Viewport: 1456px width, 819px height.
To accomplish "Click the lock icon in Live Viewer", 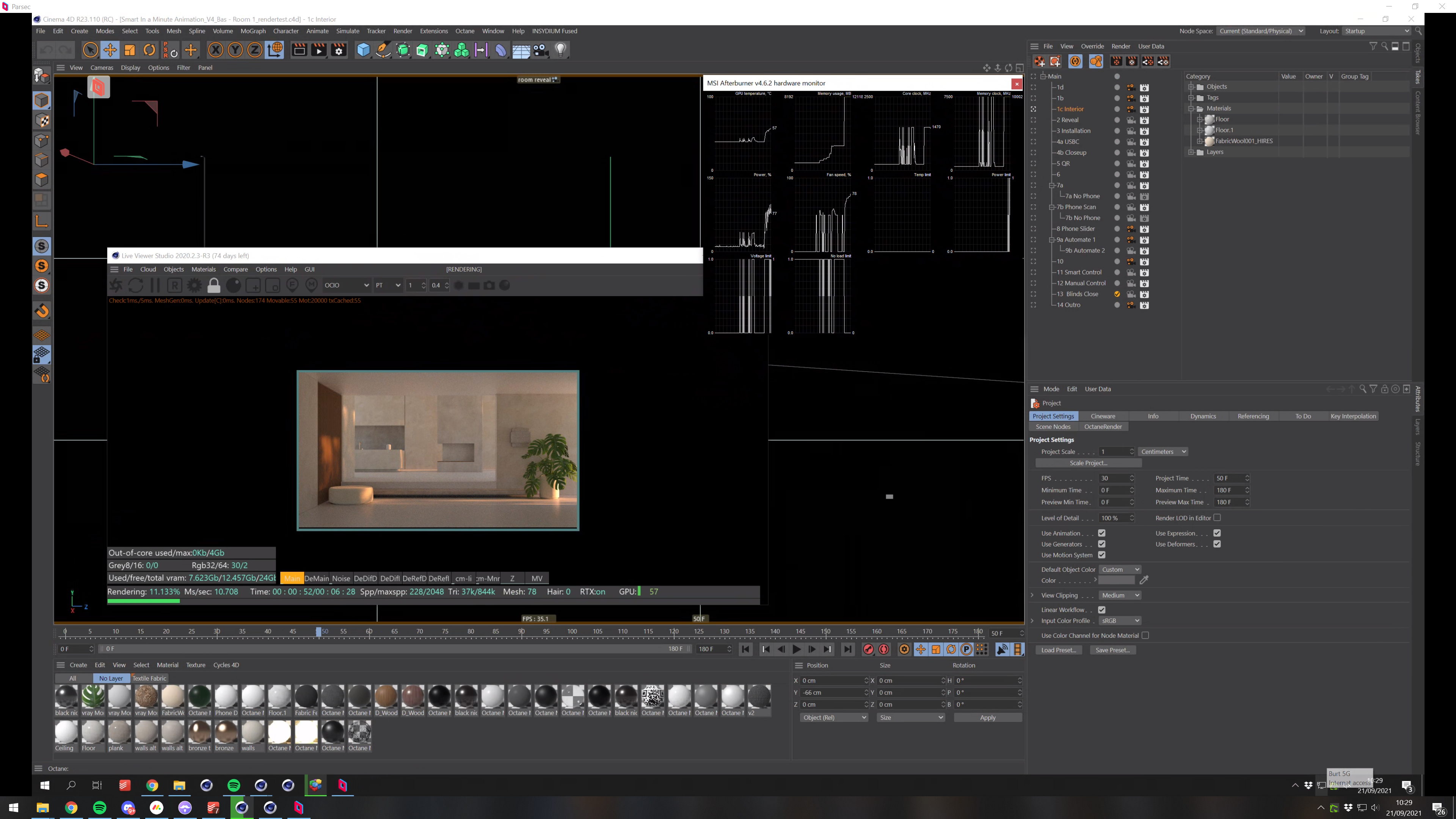I will click(x=213, y=286).
